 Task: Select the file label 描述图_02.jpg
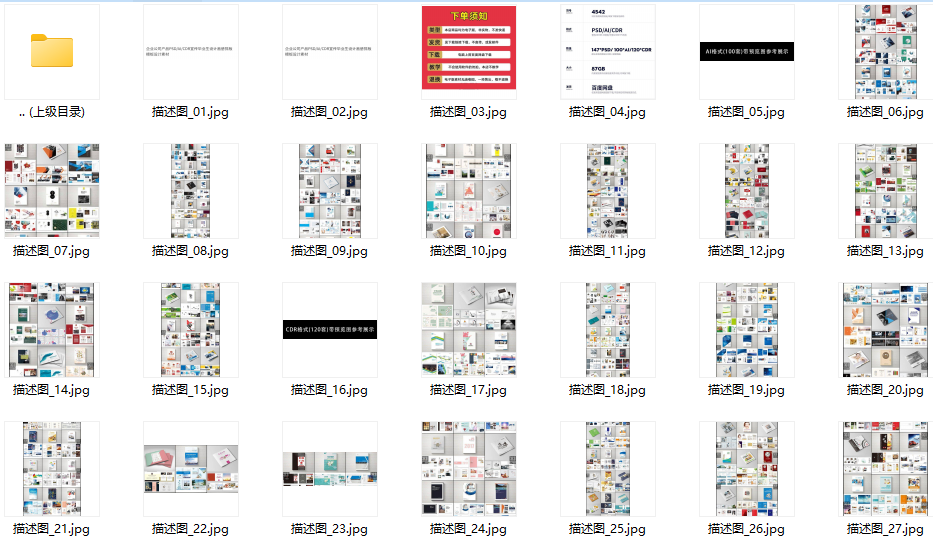point(329,112)
